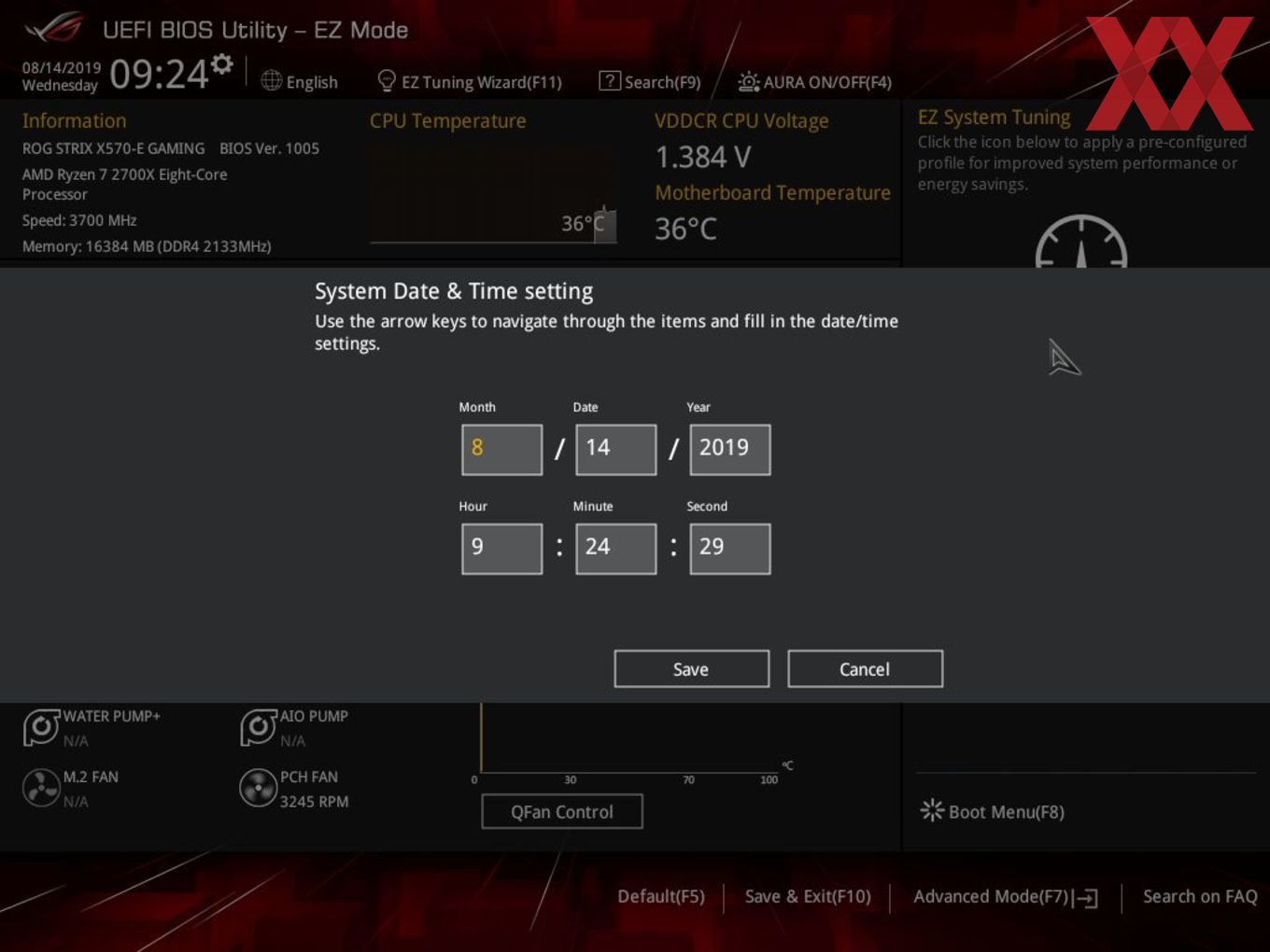Image resolution: width=1270 pixels, height=952 pixels.
Task: Click the CPU temperature bar indicator
Action: click(604, 224)
